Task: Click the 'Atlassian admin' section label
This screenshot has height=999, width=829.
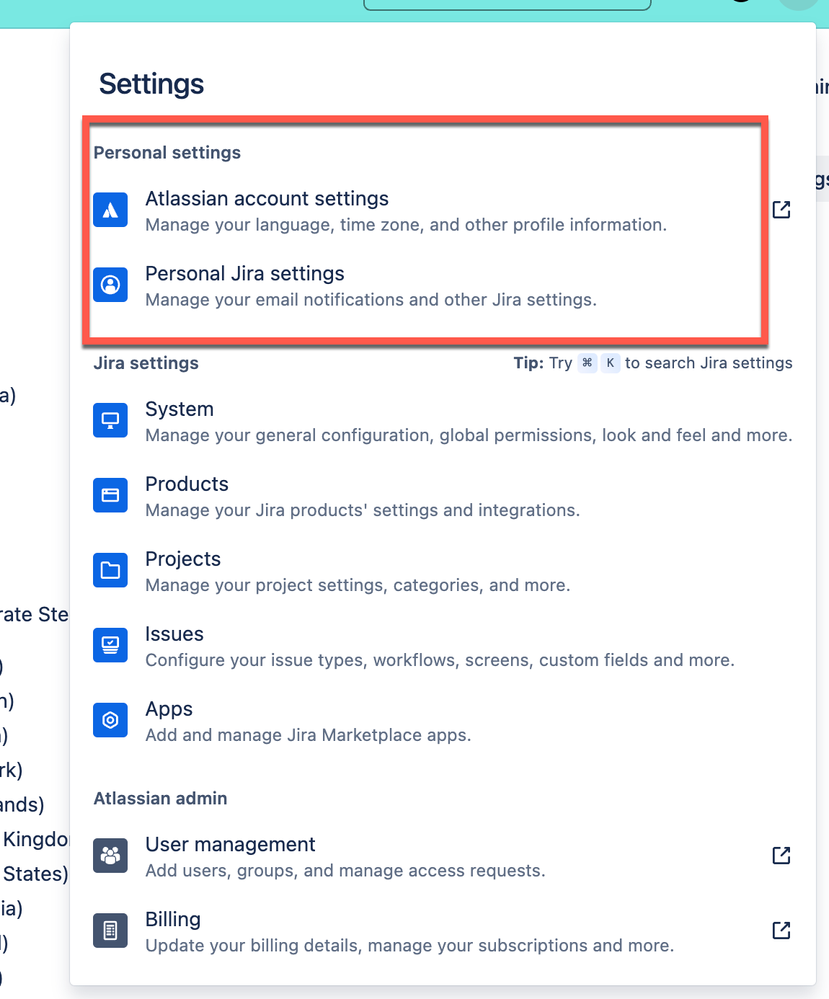Action: (x=160, y=798)
